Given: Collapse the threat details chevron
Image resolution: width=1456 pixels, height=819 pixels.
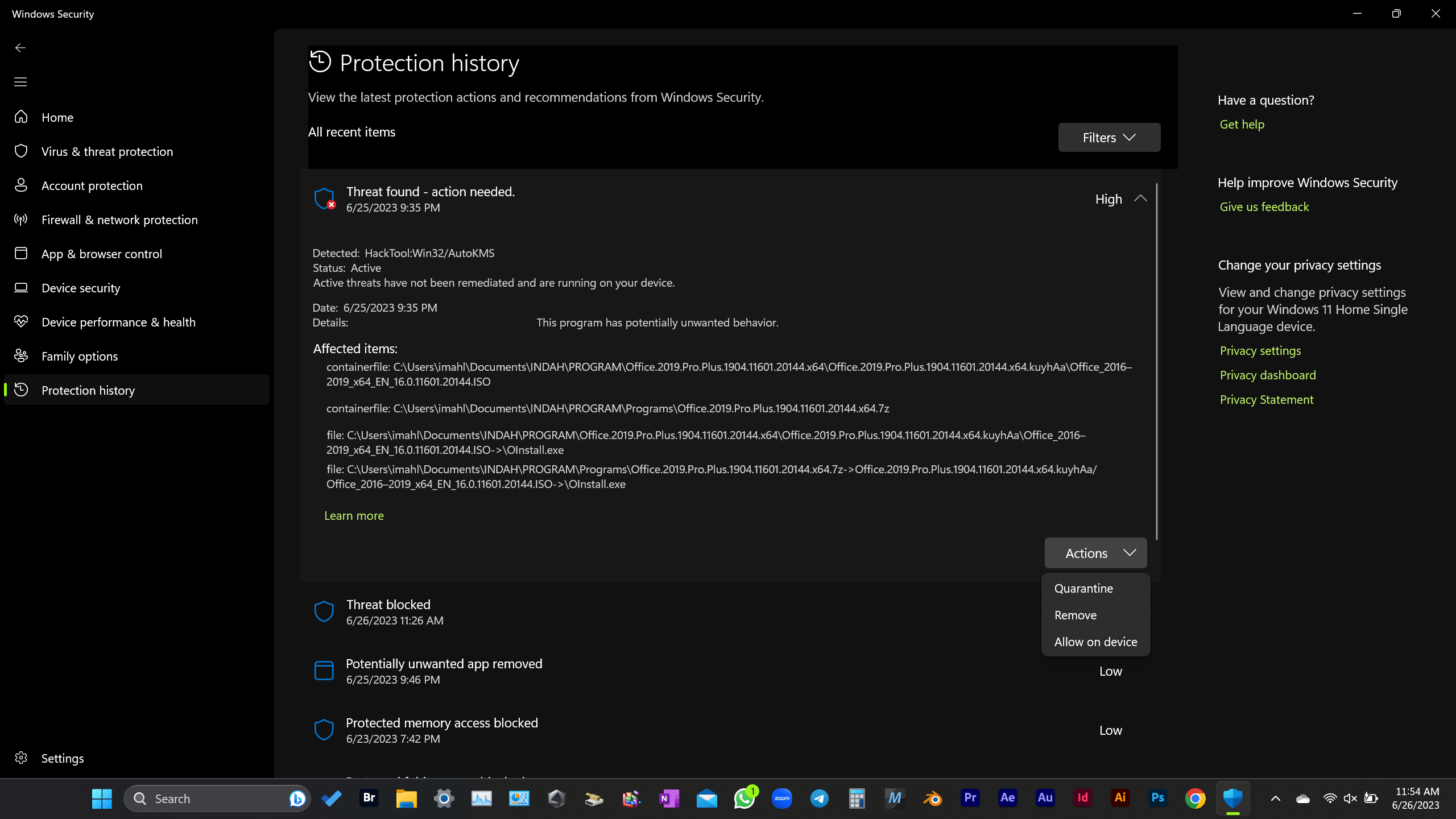Looking at the screenshot, I should (1140, 197).
